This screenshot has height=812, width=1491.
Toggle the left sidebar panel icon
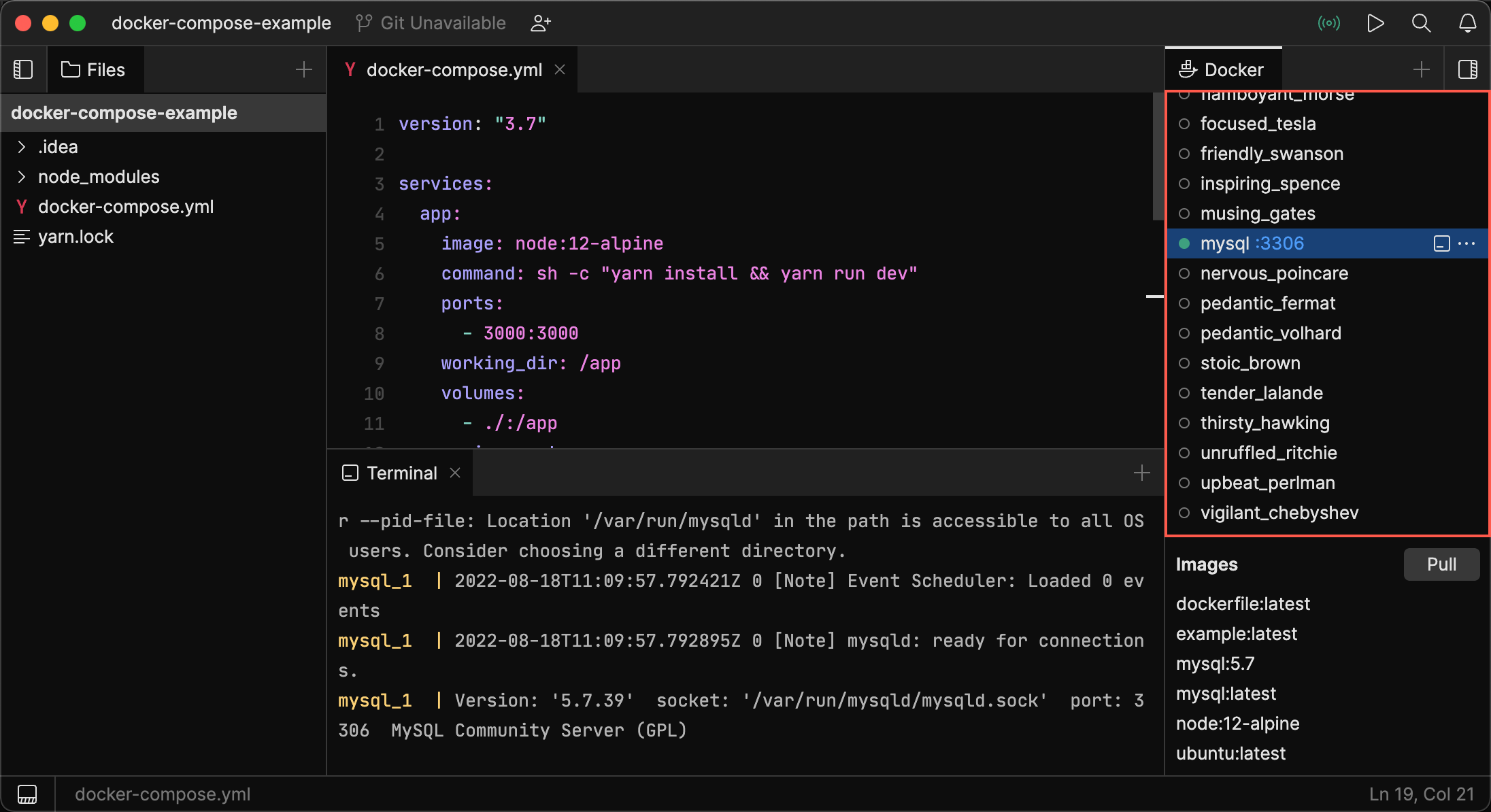(x=23, y=69)
